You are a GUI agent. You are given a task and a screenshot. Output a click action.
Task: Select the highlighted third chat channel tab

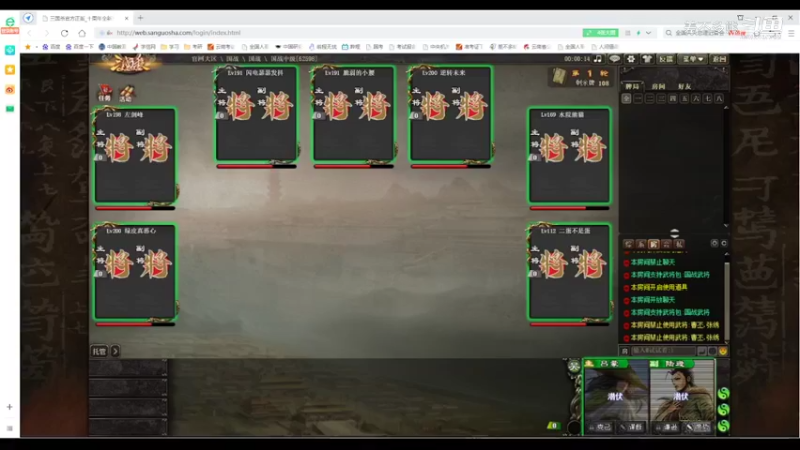654,244
